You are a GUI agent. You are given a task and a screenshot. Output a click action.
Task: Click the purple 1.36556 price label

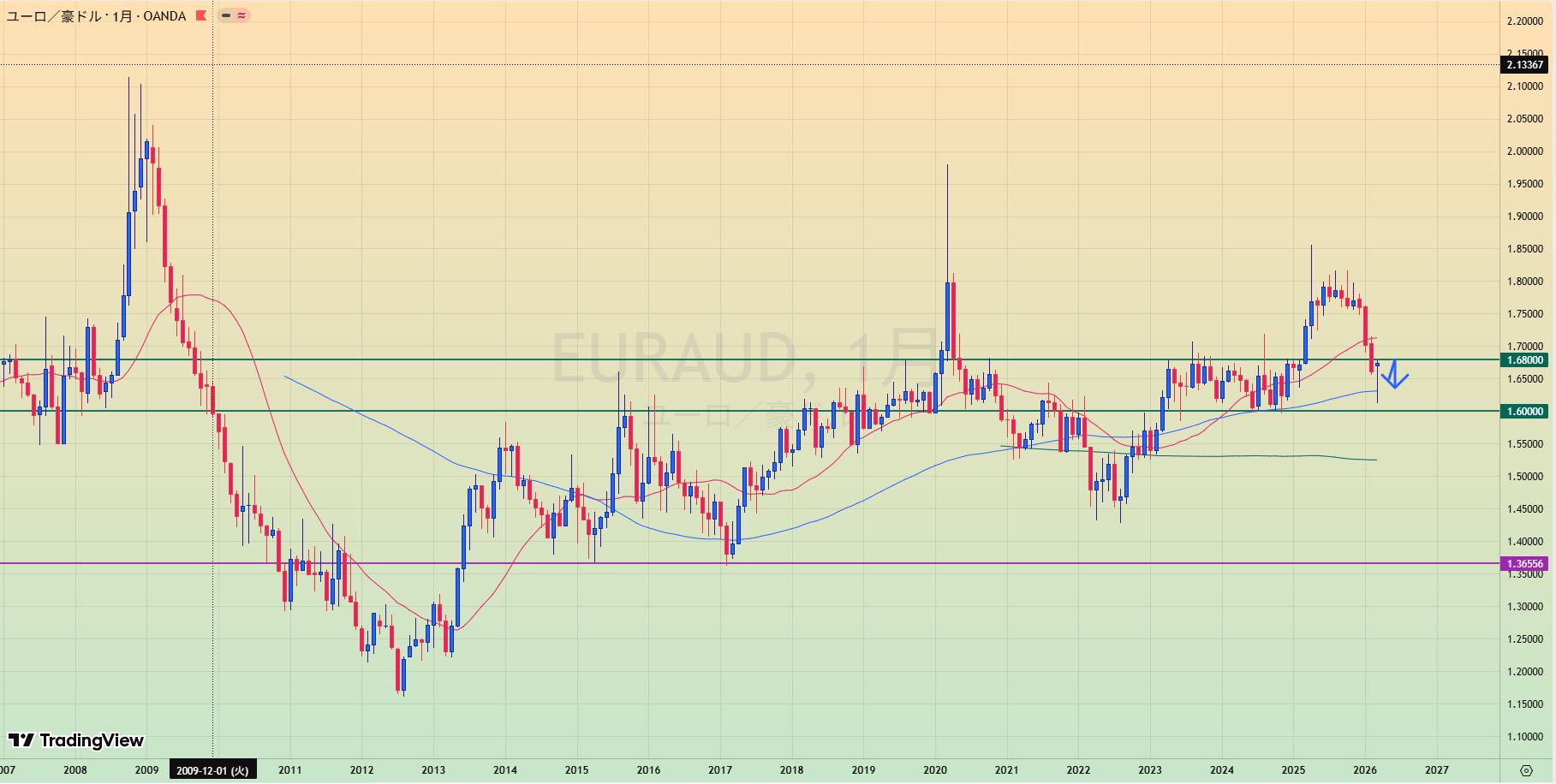[1524, 564]
